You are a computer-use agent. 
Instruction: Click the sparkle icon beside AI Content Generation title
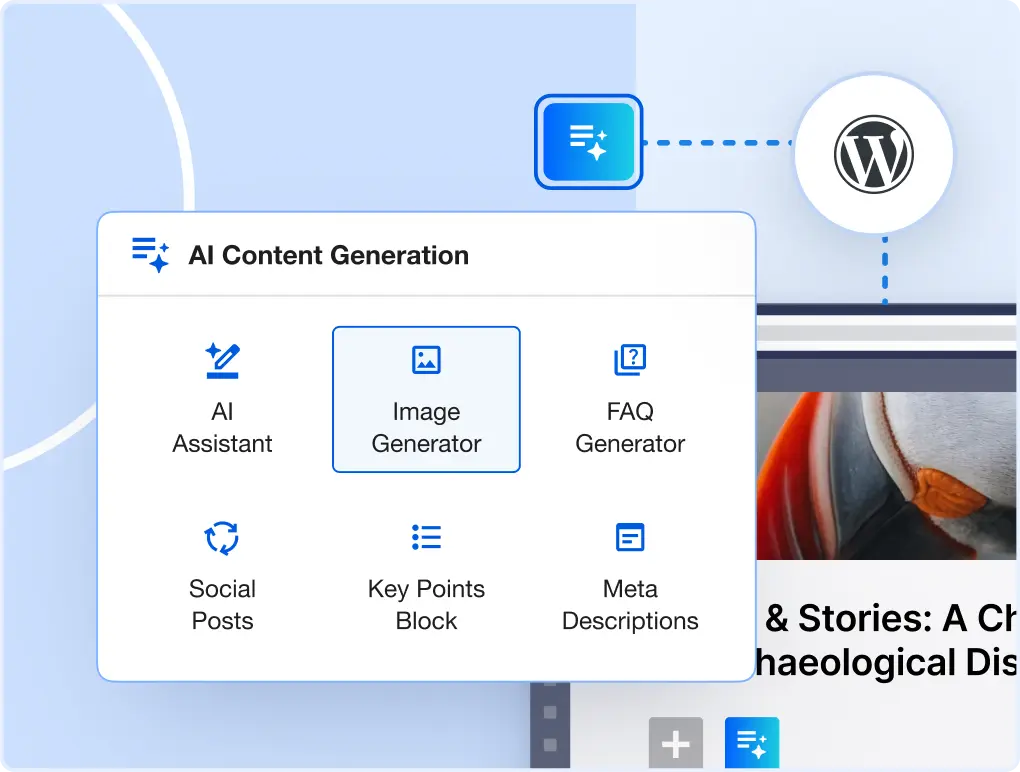(x=151, y=255)
